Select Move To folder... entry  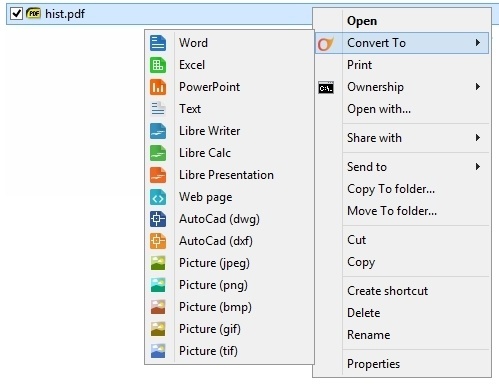click(x=392, y=211)
